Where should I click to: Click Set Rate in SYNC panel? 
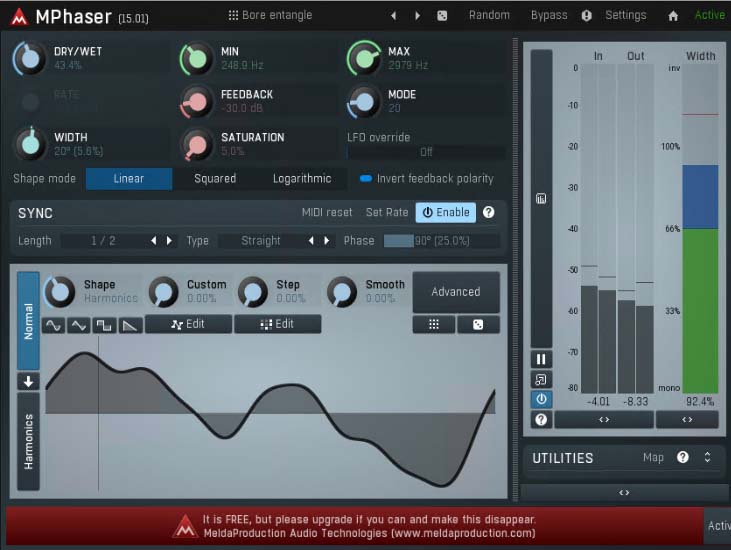pyautogui.click(x=386, y=213)
